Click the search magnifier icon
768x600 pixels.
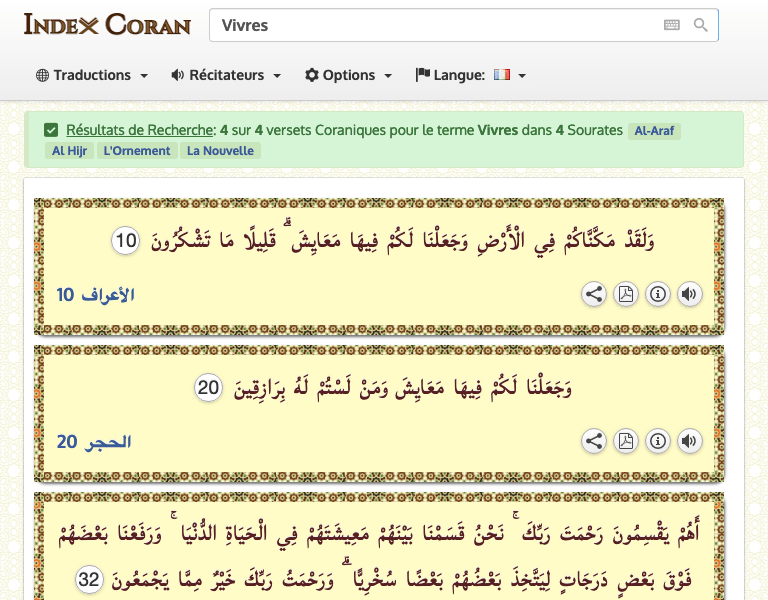click(701, 25)
